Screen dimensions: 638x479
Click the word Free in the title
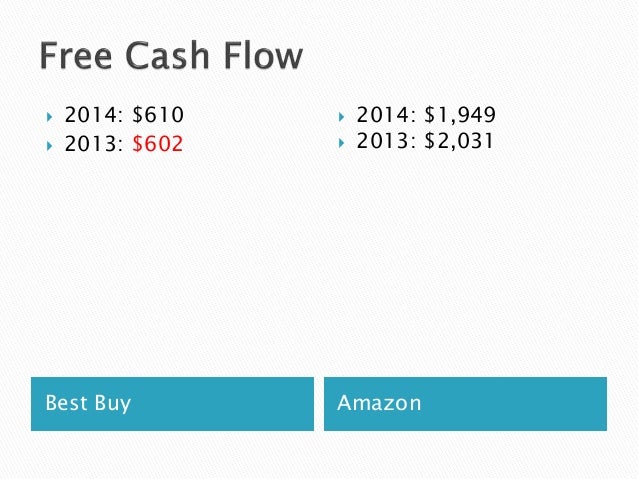pyautogui.click(x=76, y=55)
